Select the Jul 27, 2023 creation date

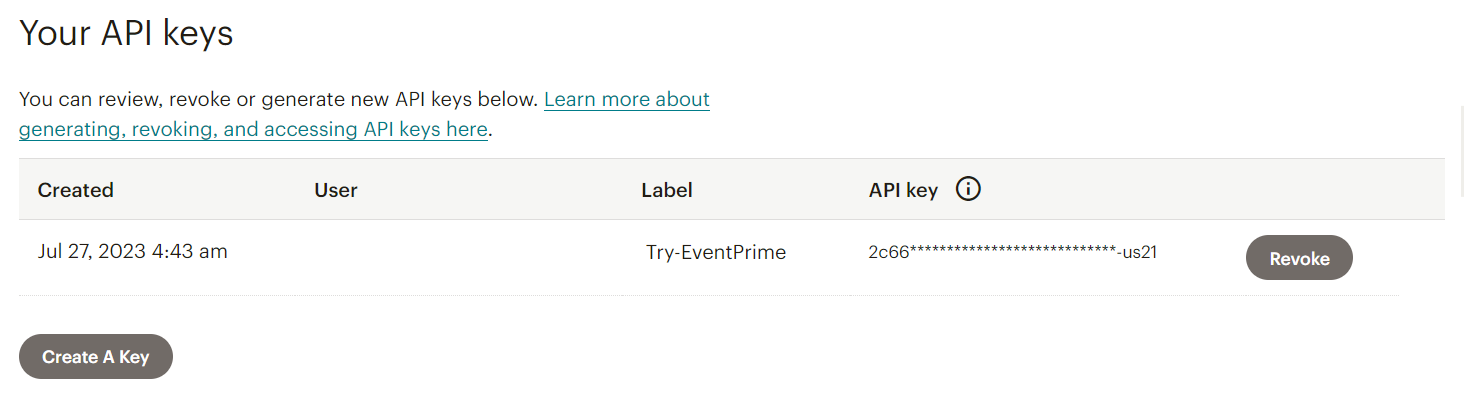[91, 252]
